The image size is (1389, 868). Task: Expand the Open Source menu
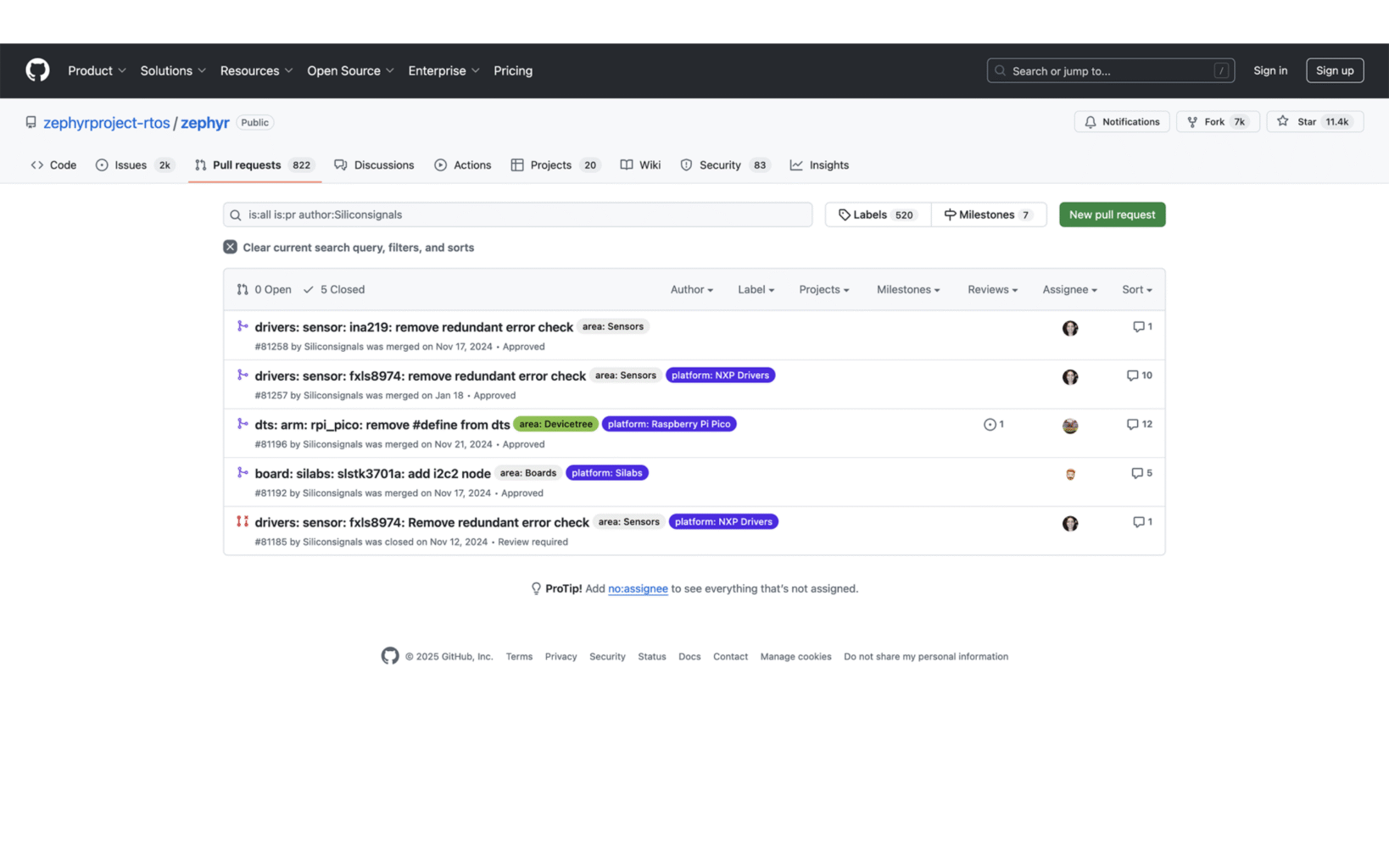pyautogui.click(x=350, y=71)
